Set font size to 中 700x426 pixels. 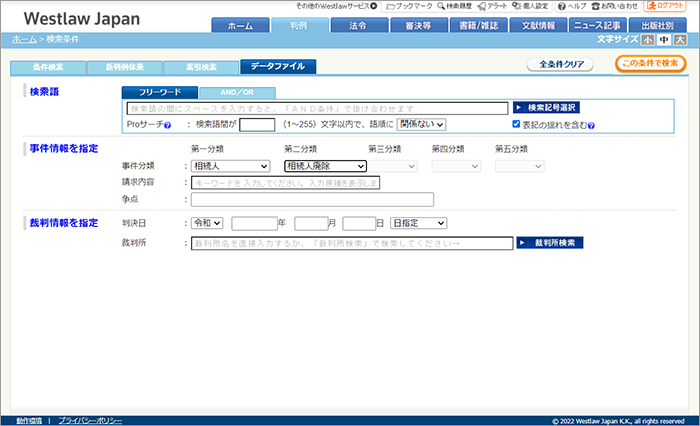pos(664,40)
